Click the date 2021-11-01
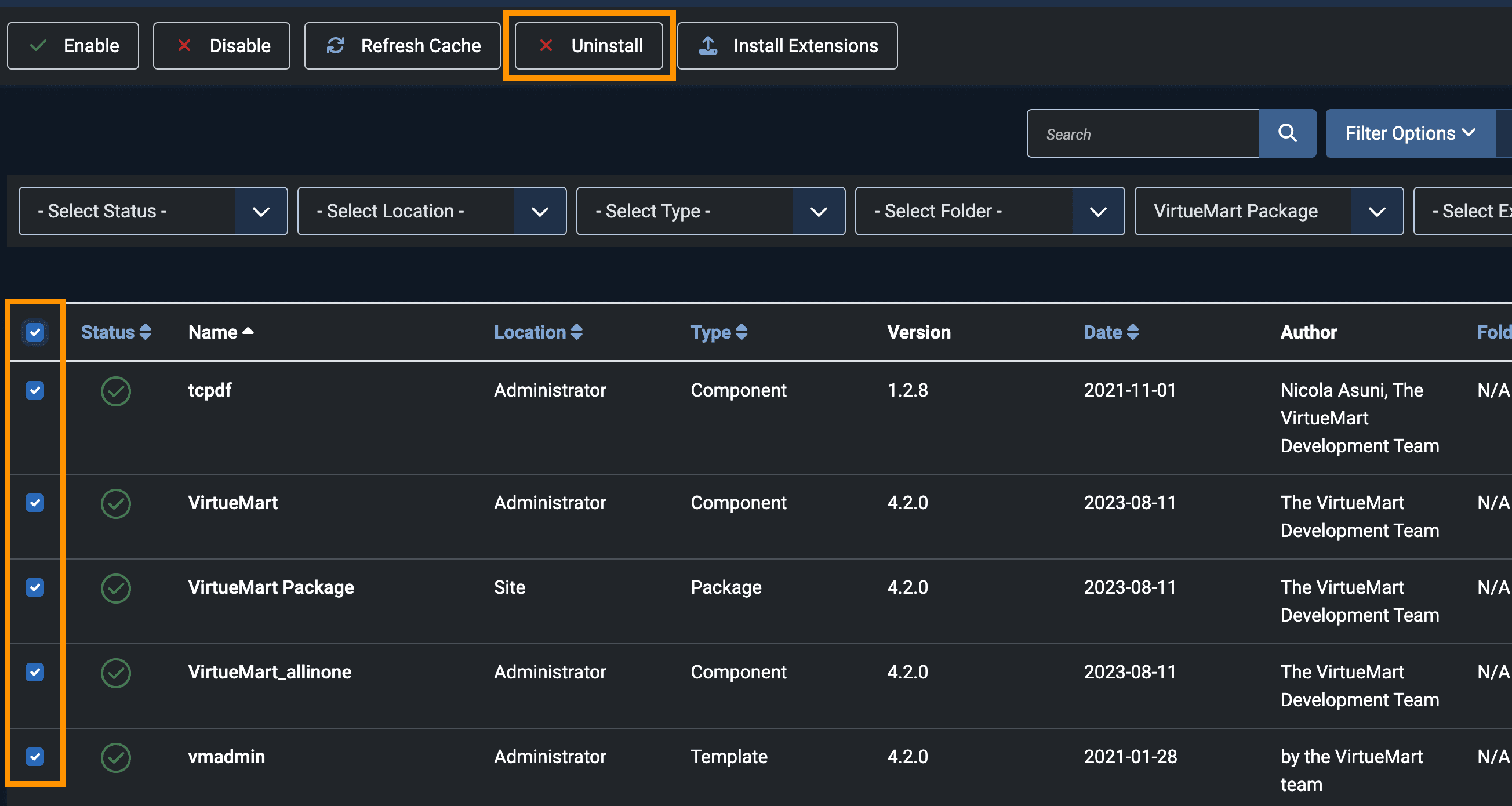 pyautogui.click(x=1130, y=390)
